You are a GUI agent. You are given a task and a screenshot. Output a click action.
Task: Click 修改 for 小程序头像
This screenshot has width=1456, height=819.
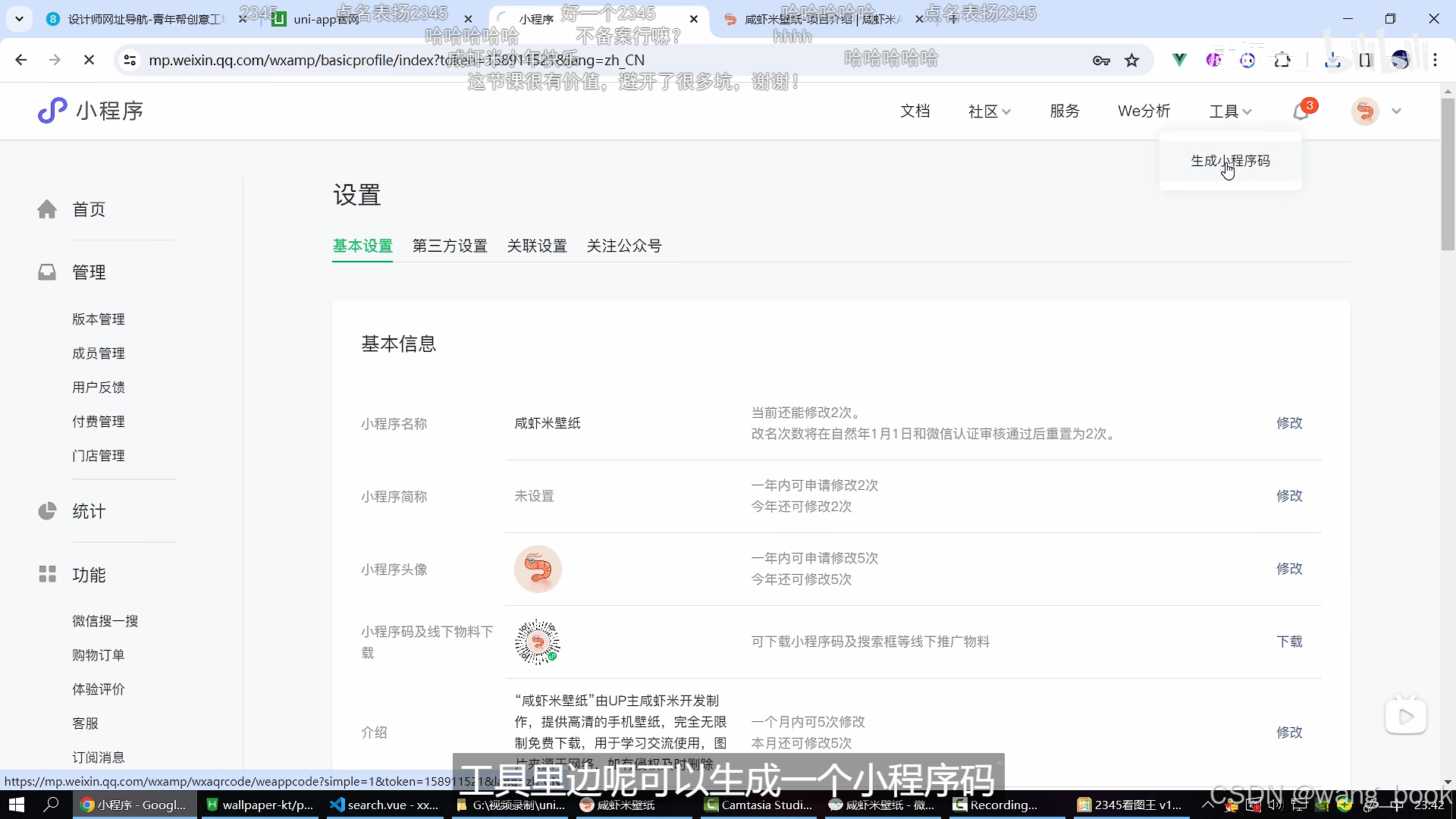[x=1289, y=569]
